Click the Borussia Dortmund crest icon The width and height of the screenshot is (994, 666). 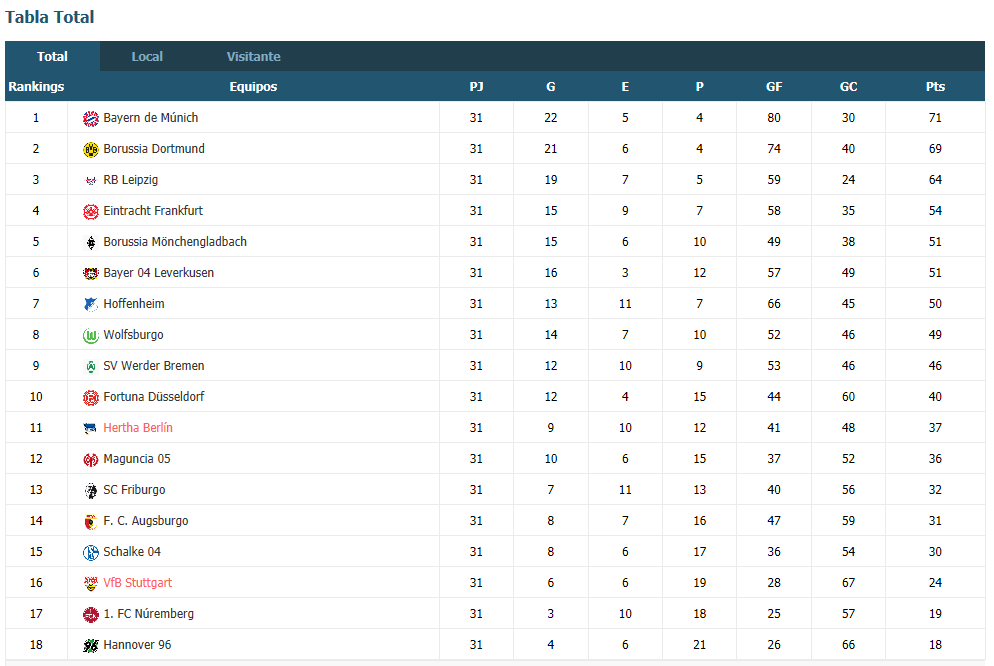91,150
